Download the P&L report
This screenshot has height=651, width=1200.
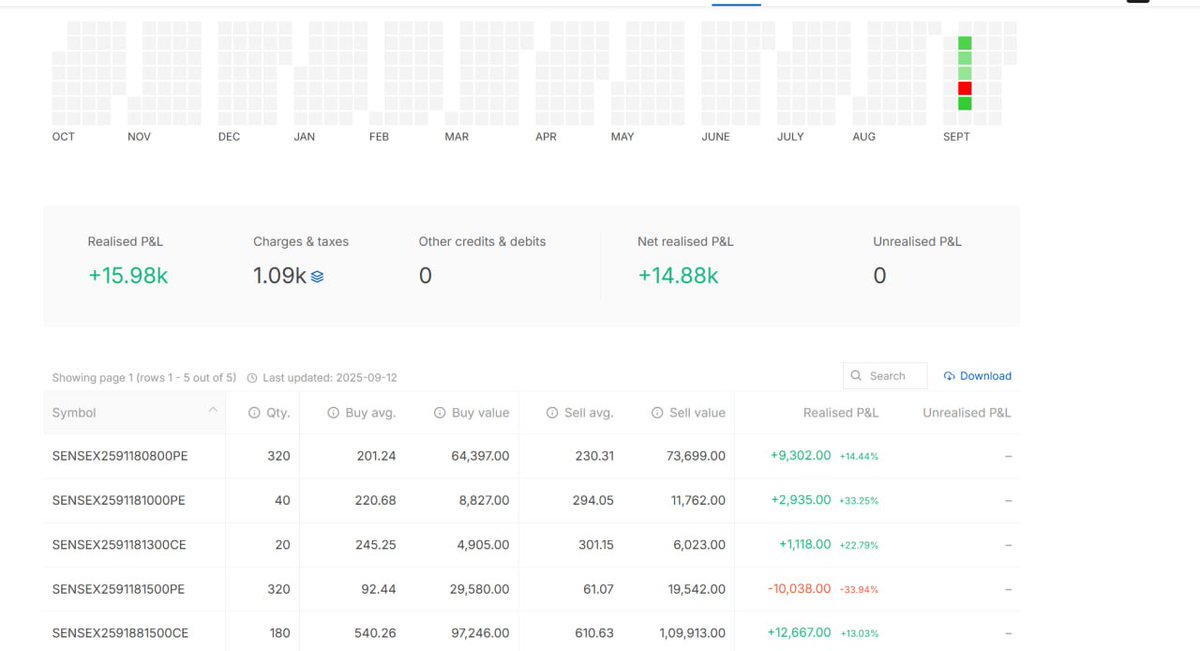click(x=977, y=376)
